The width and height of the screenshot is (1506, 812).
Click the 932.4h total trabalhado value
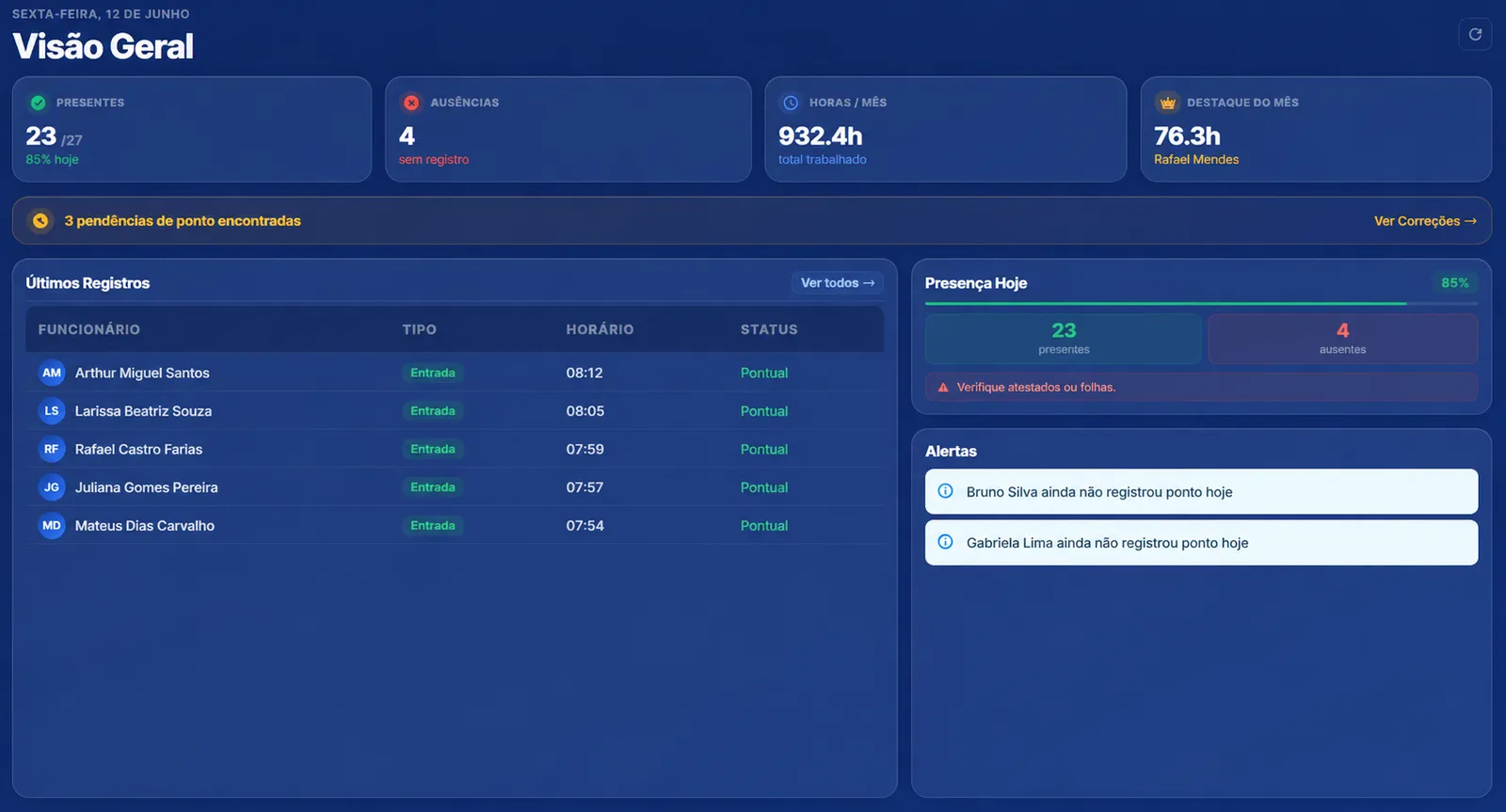[x=821, y=136]
